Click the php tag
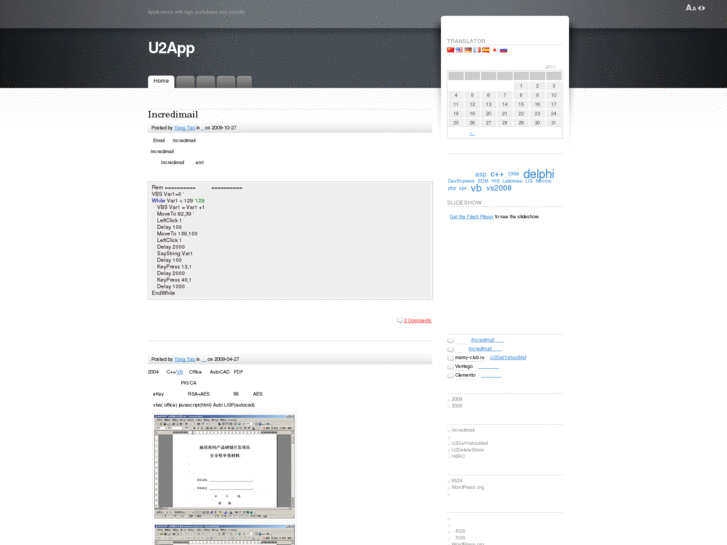The image size is (727, 545). pos(452,188)
